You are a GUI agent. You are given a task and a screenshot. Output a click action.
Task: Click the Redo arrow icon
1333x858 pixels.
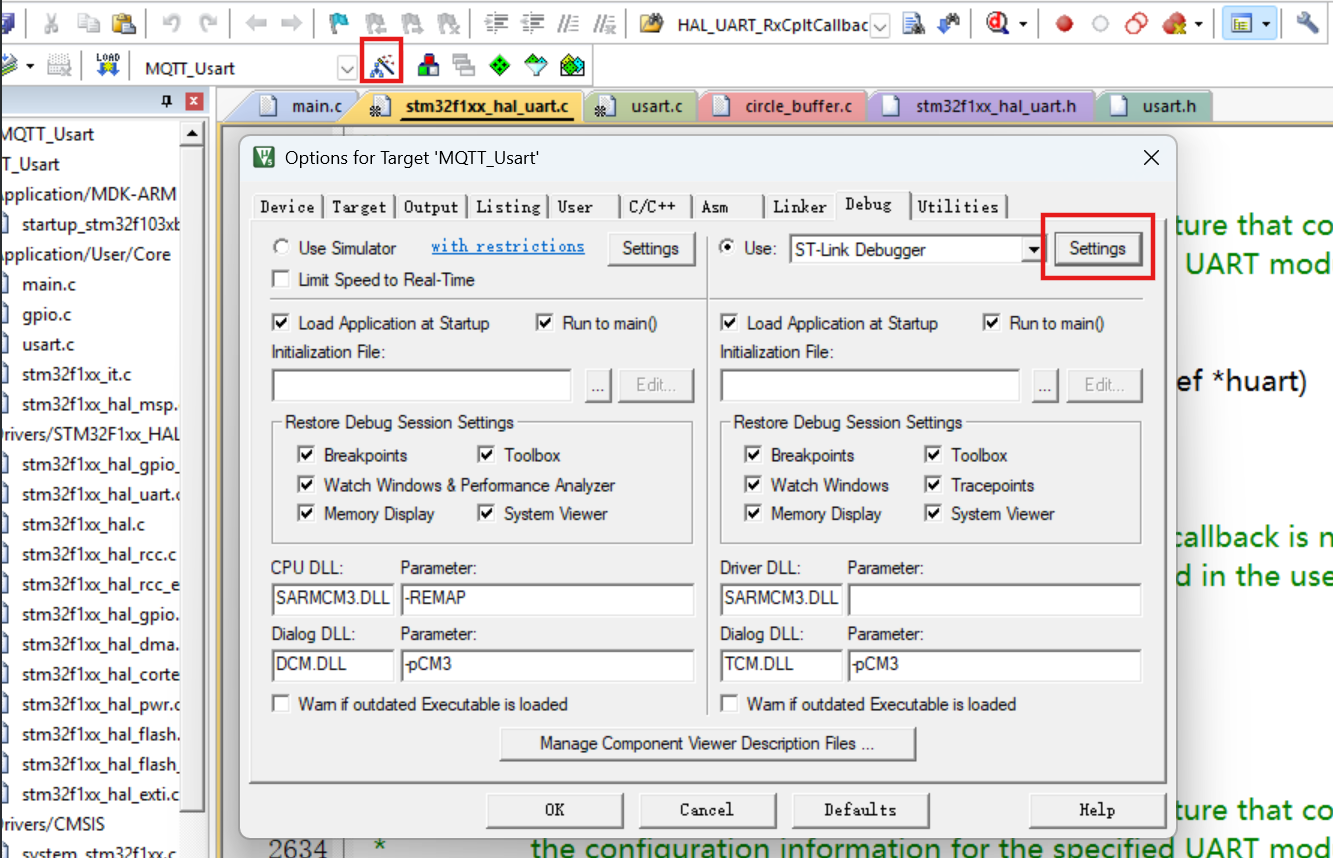[x=208, y=23]
